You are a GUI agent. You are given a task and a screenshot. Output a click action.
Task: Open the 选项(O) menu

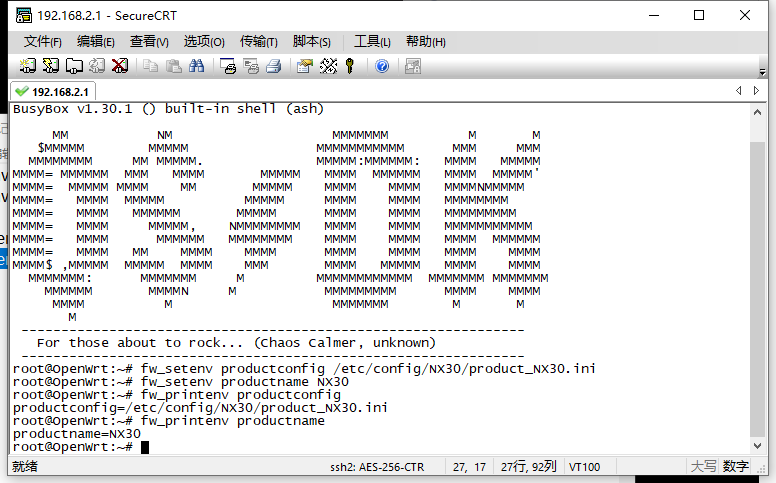click(204, 42)
